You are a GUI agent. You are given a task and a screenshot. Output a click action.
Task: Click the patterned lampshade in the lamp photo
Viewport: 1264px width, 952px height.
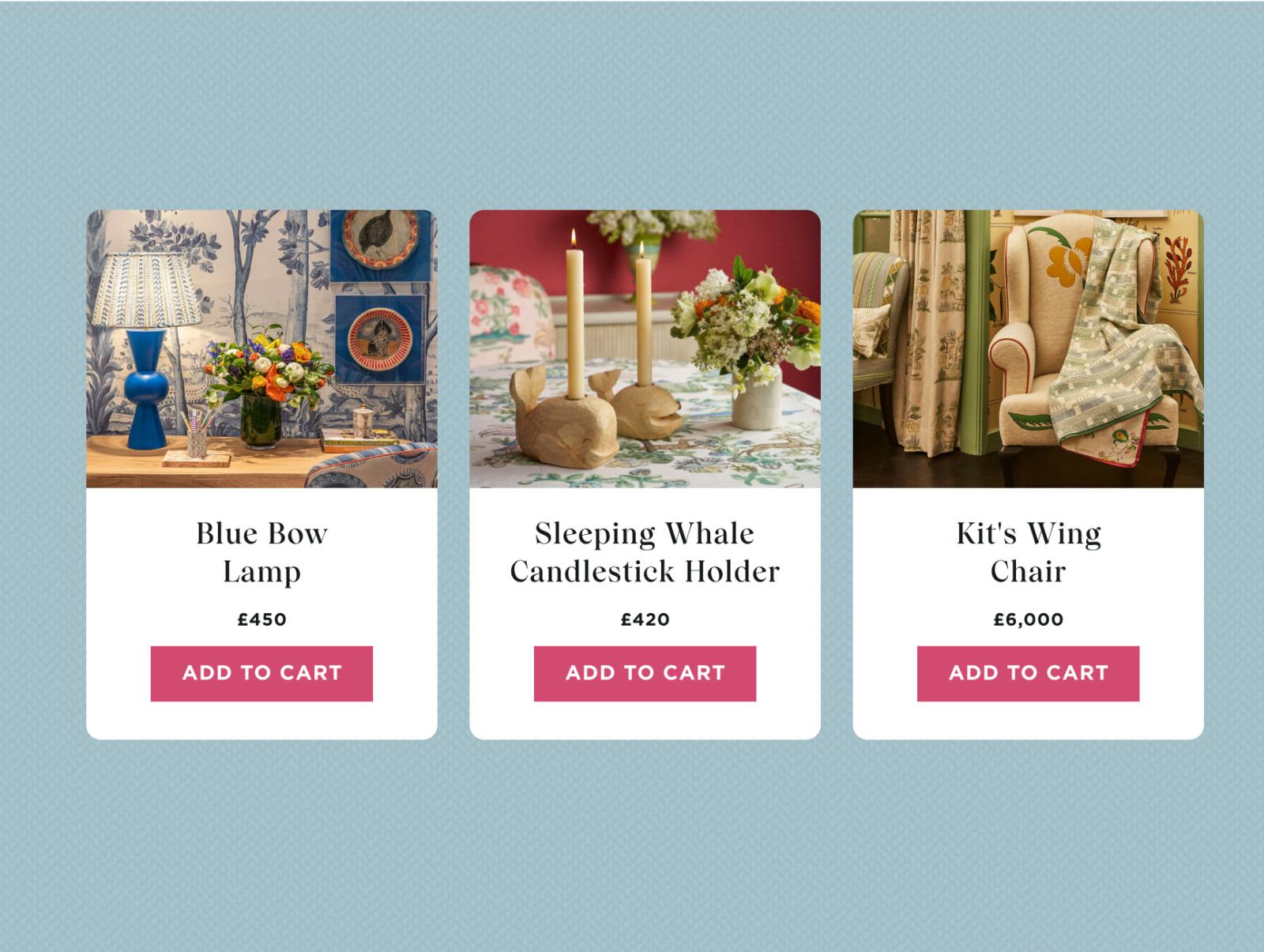click(x=146, y=290)
